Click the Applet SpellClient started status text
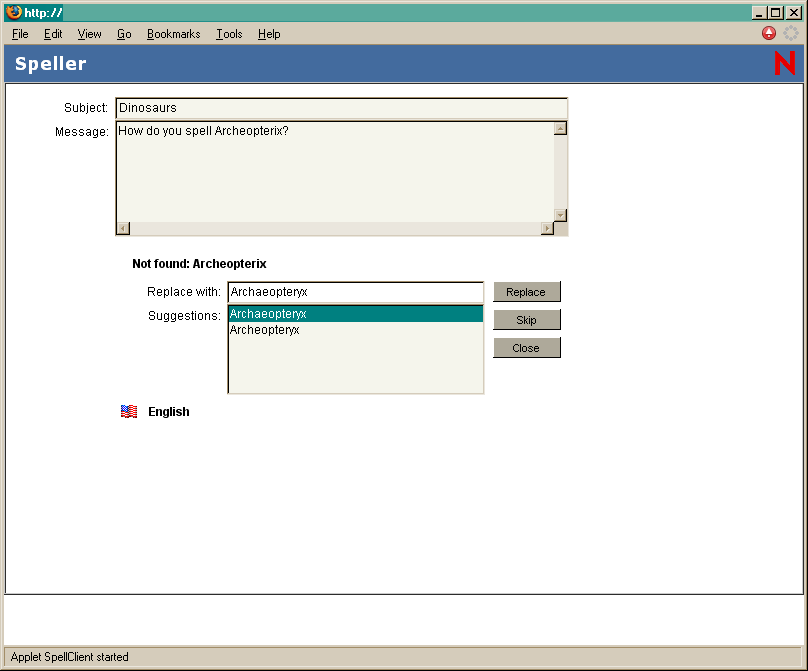Screen dimensions: 808x671 [70, 657]
